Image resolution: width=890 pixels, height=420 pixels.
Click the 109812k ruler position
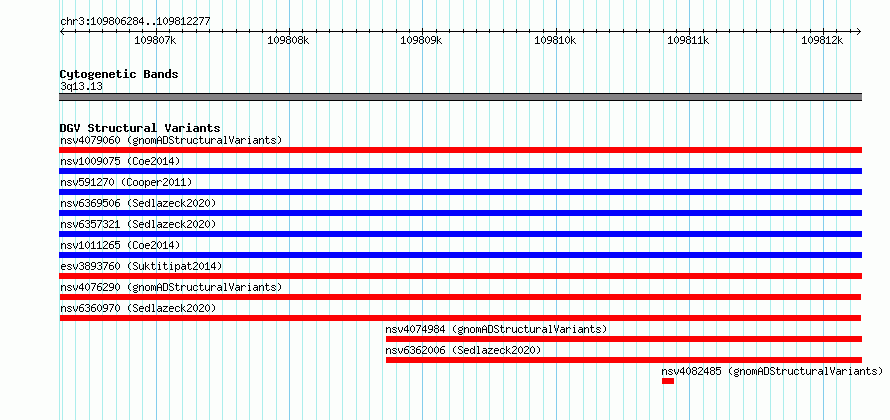click(x=823, y=40)
